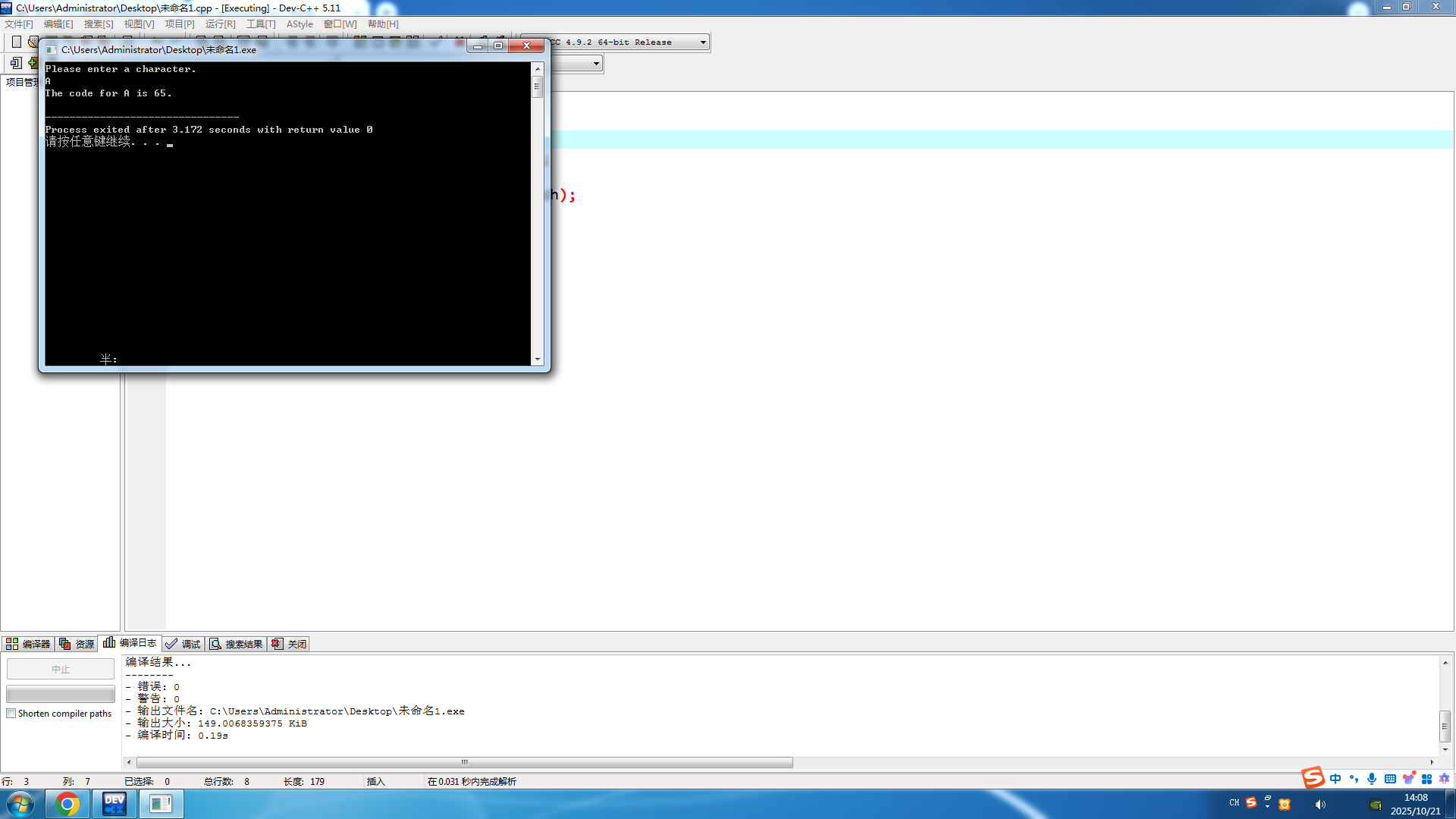Expand the compiler set dropdown (64-bit Release)
Image resolution: width=1456 pixels, height=819 pixels.
(703, 42)
